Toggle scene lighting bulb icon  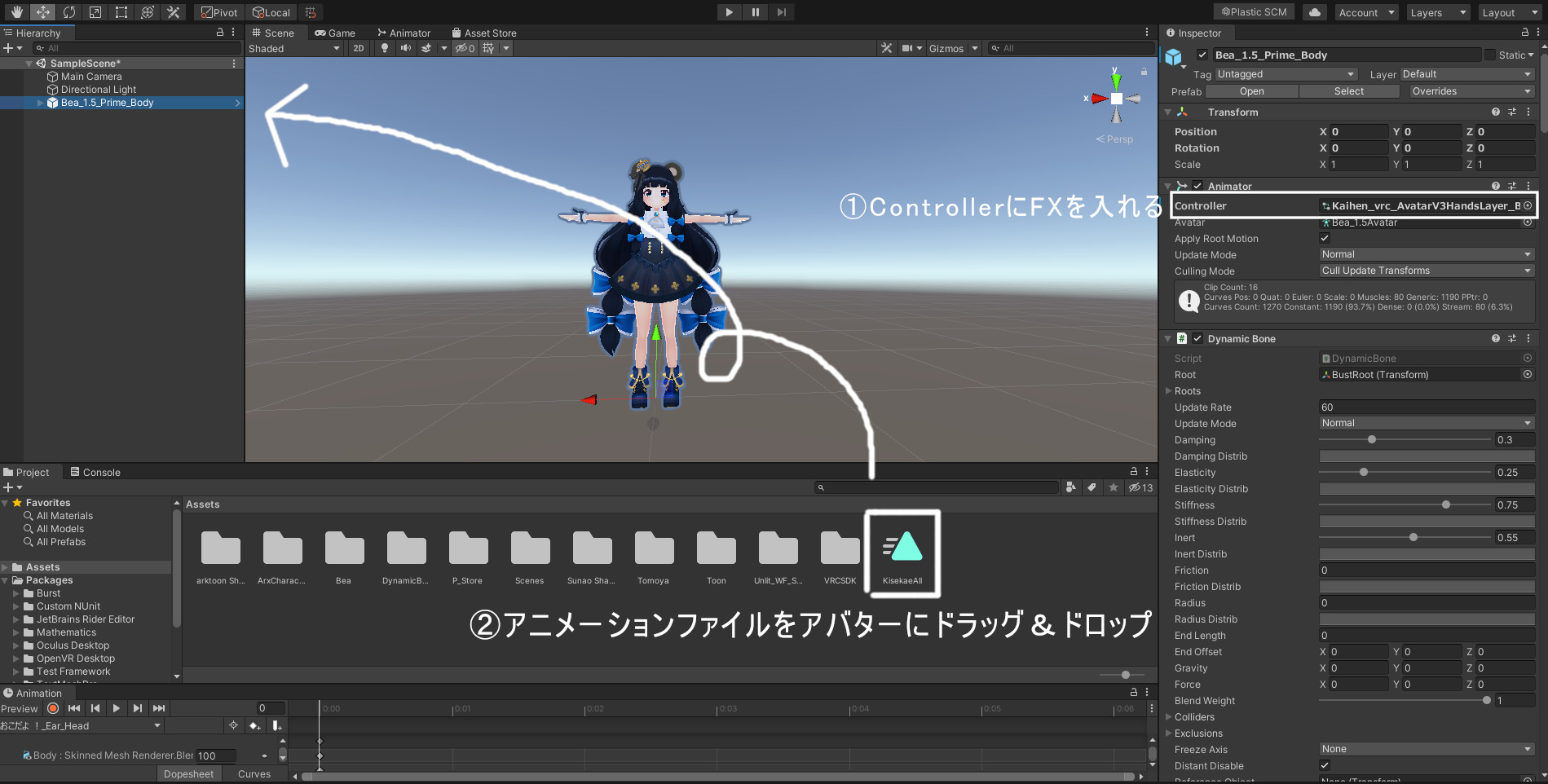(x=385, y=48)
